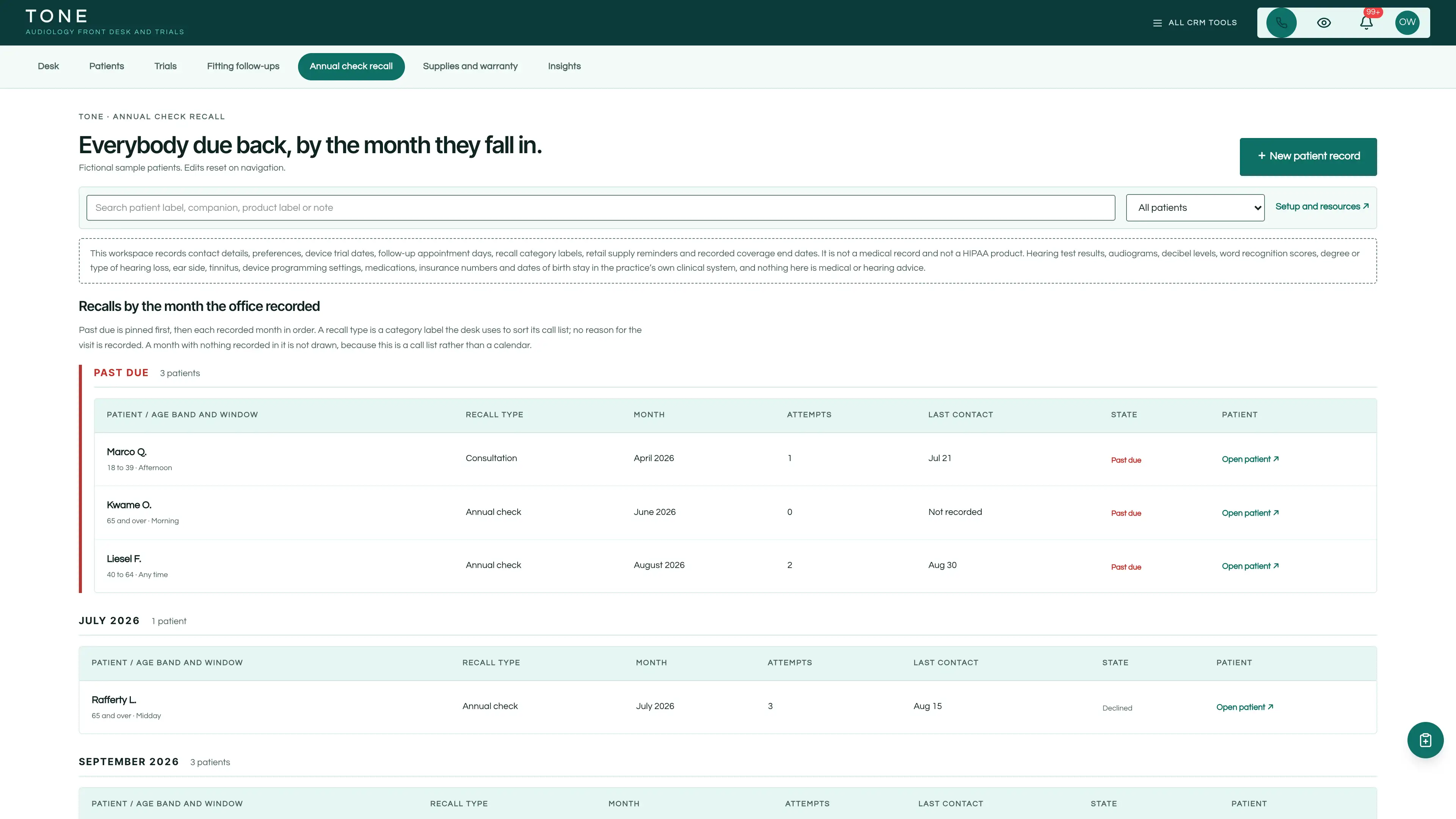Click the June 2026 month cell
The width and height of the screenshot is (1456, 819).
[x=654, y=511]
